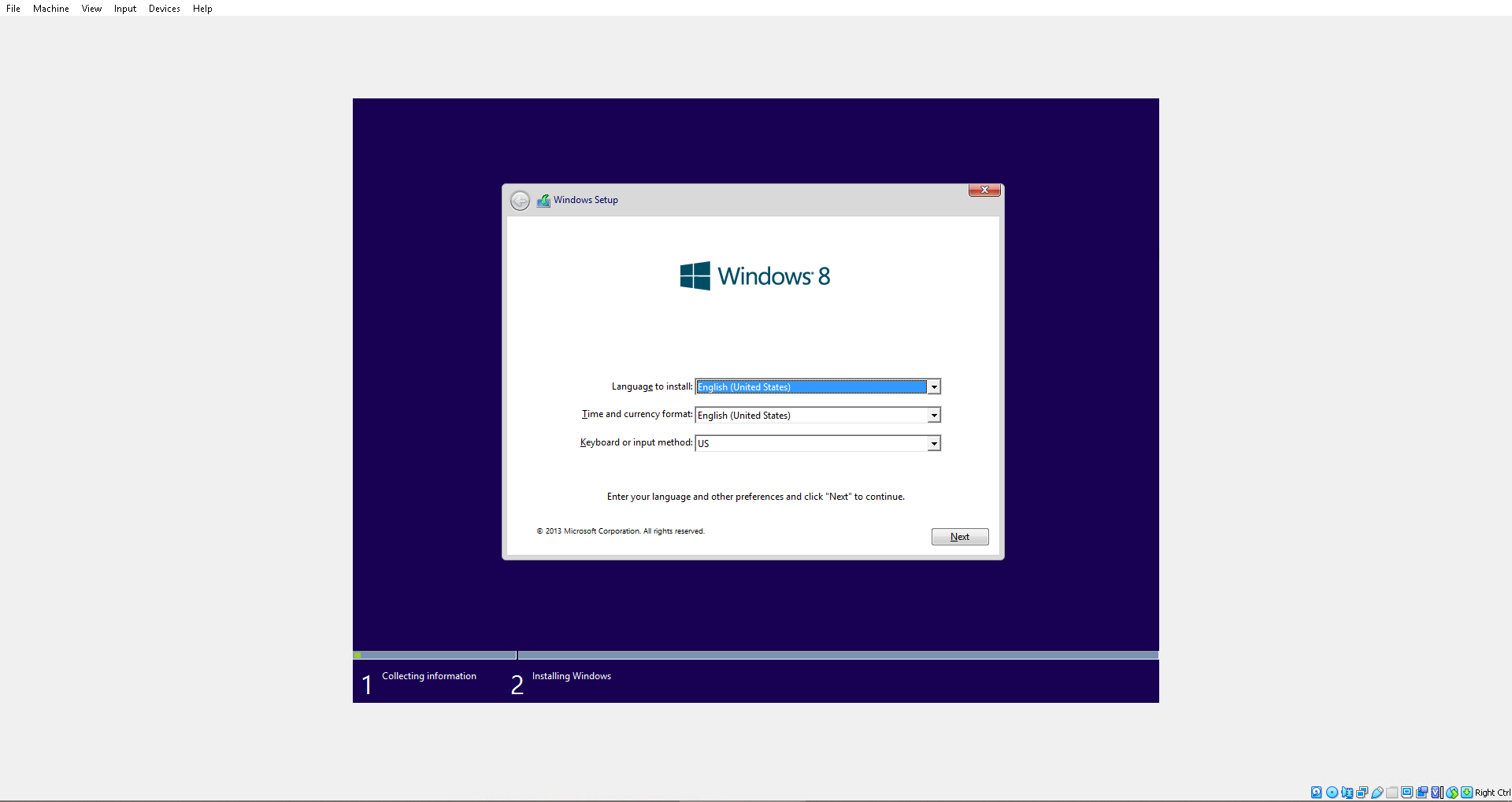Expand the Language to install dropdown arrow
Screen dimensions: 1512x802
click(x=934, y=387)
